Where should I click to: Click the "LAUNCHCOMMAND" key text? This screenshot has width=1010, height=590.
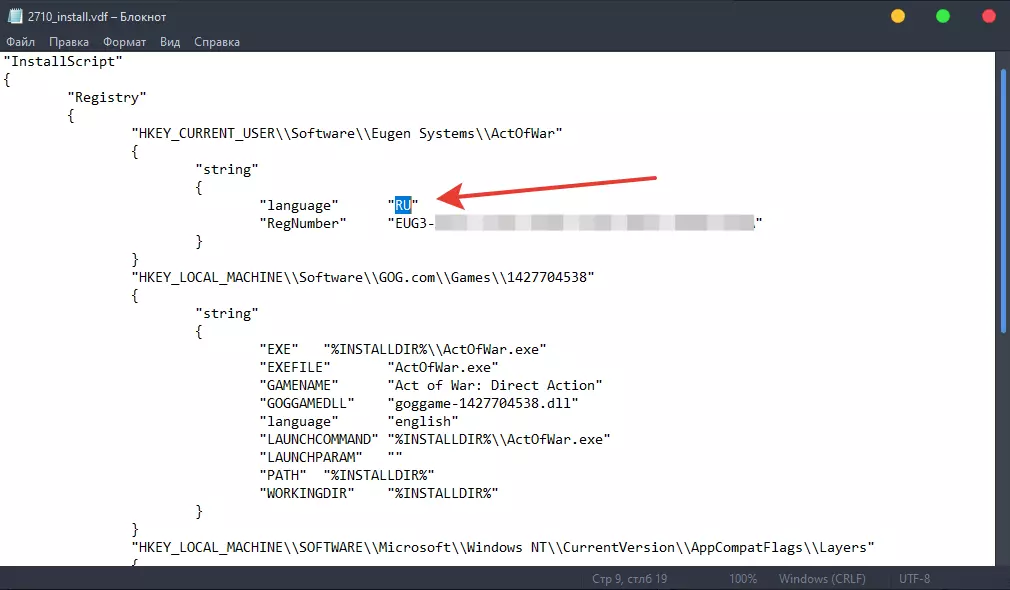319,439
